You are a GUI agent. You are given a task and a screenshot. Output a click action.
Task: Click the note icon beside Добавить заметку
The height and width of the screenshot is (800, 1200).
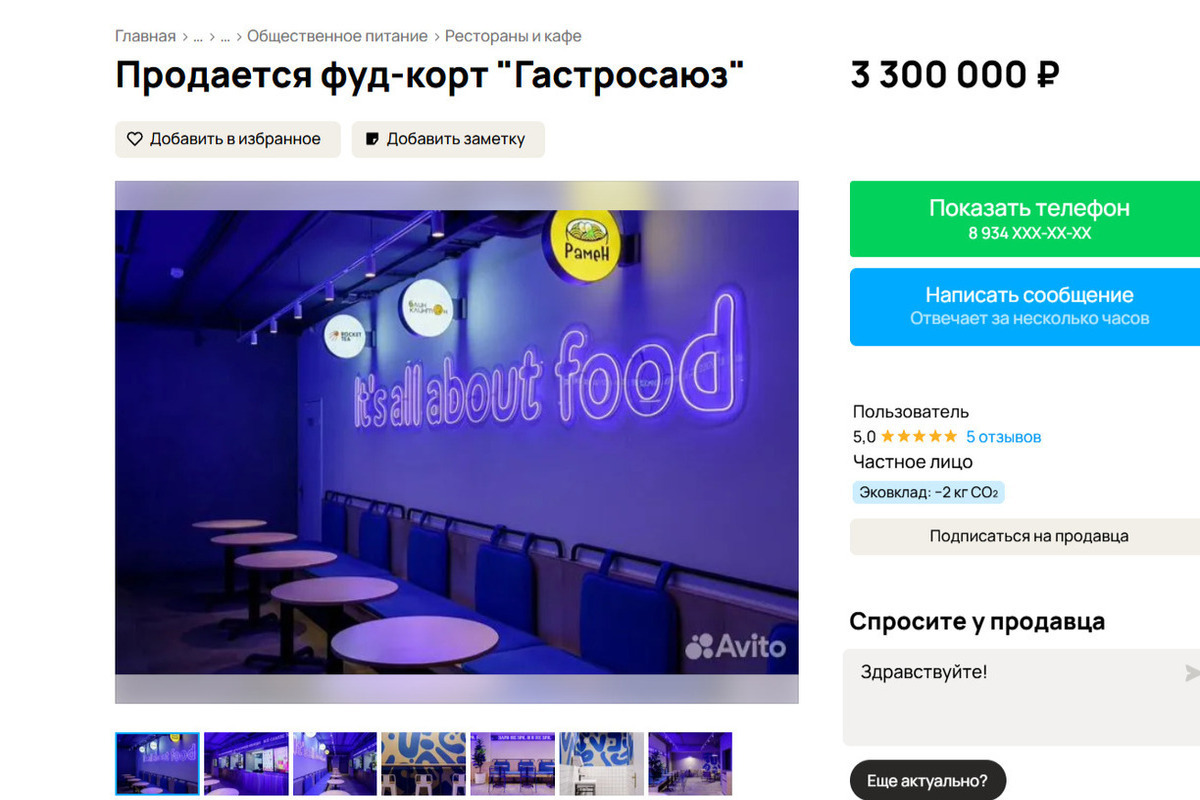[372, 139]
